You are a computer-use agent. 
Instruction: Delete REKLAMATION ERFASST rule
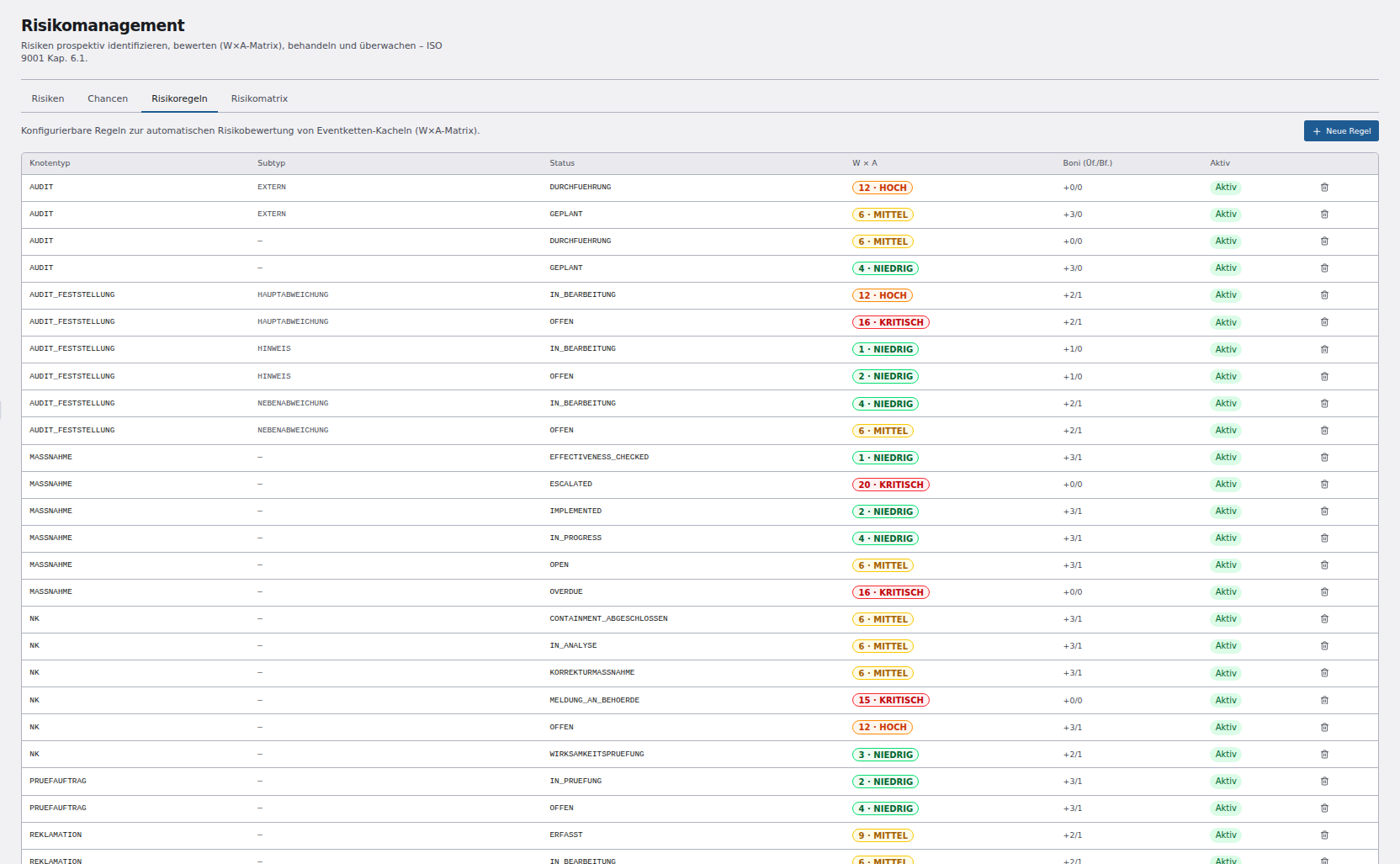click(x=1324, y=835)
